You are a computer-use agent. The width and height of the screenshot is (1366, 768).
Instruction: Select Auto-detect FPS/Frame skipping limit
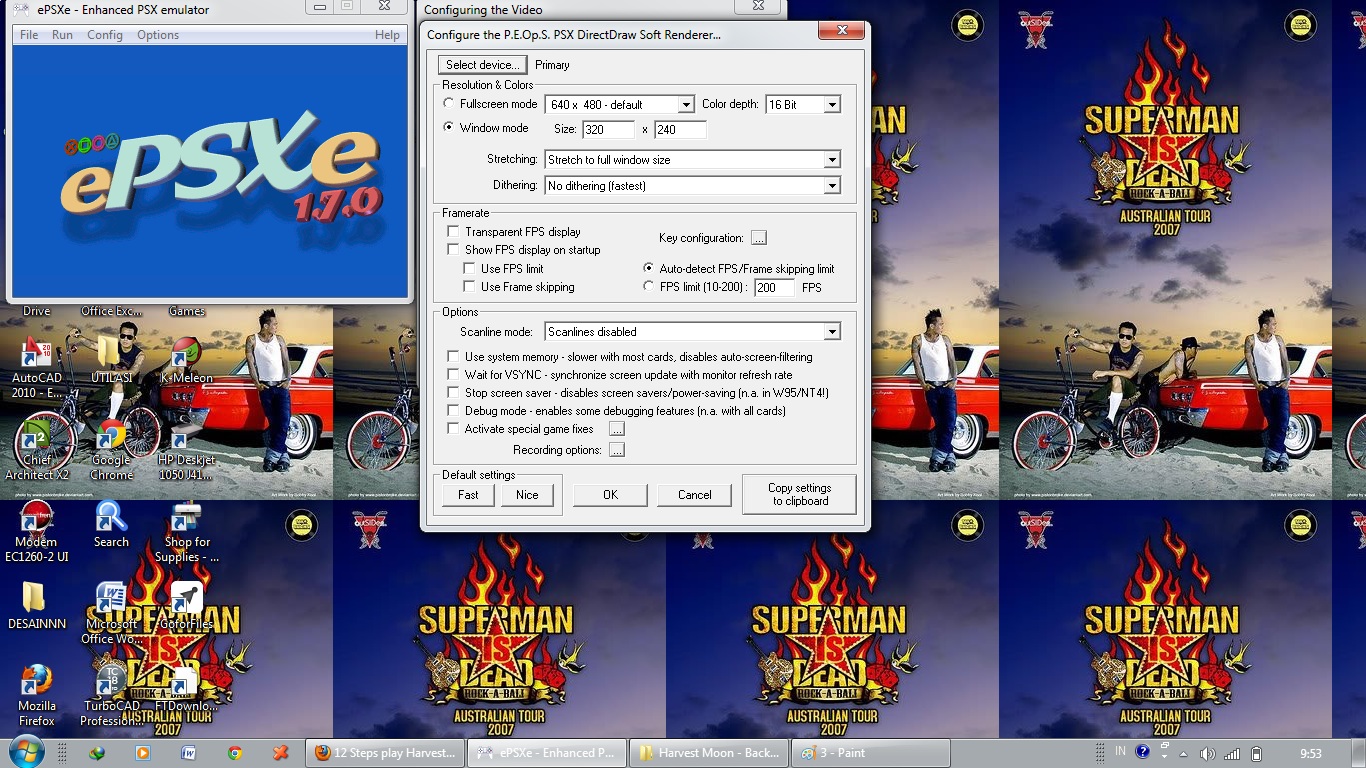click(649, 268)
